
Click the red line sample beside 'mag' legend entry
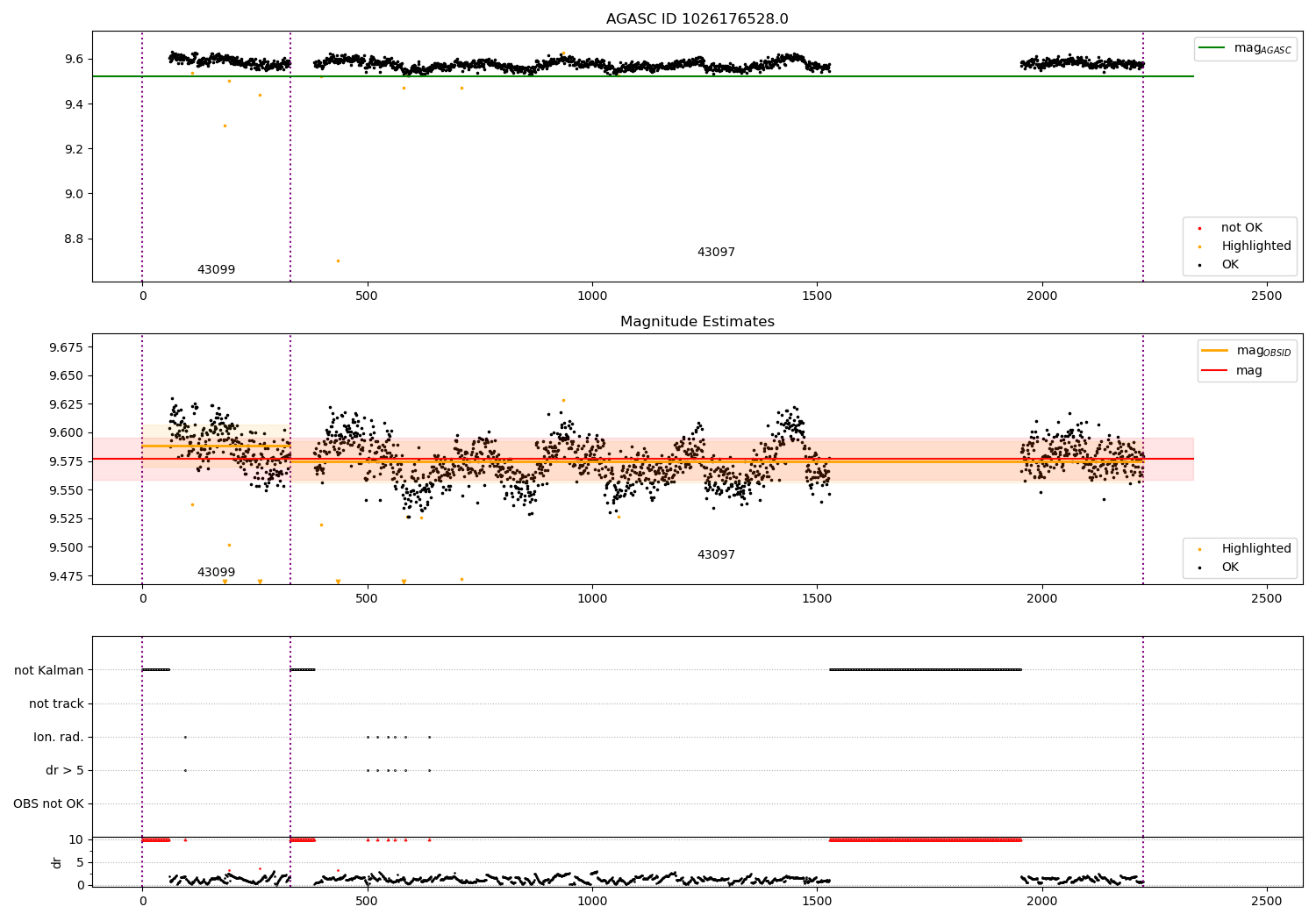coord(1214,371)
